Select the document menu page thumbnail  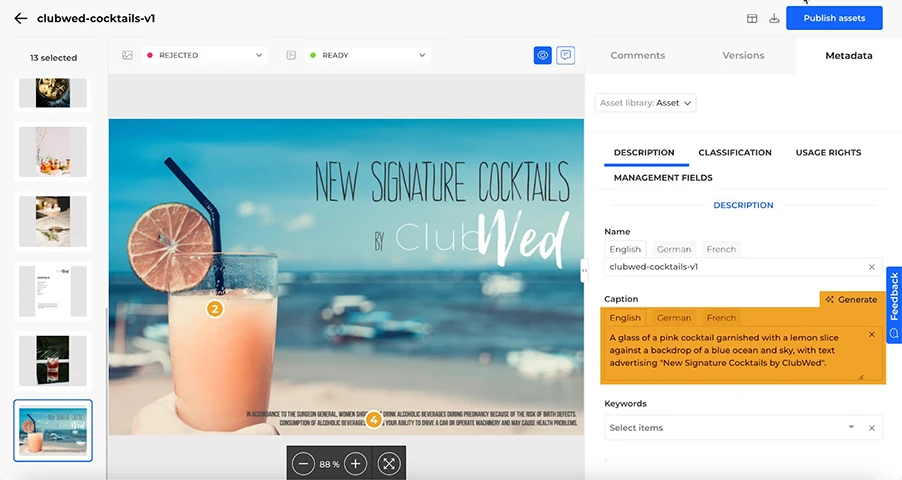tap(53, 291)
